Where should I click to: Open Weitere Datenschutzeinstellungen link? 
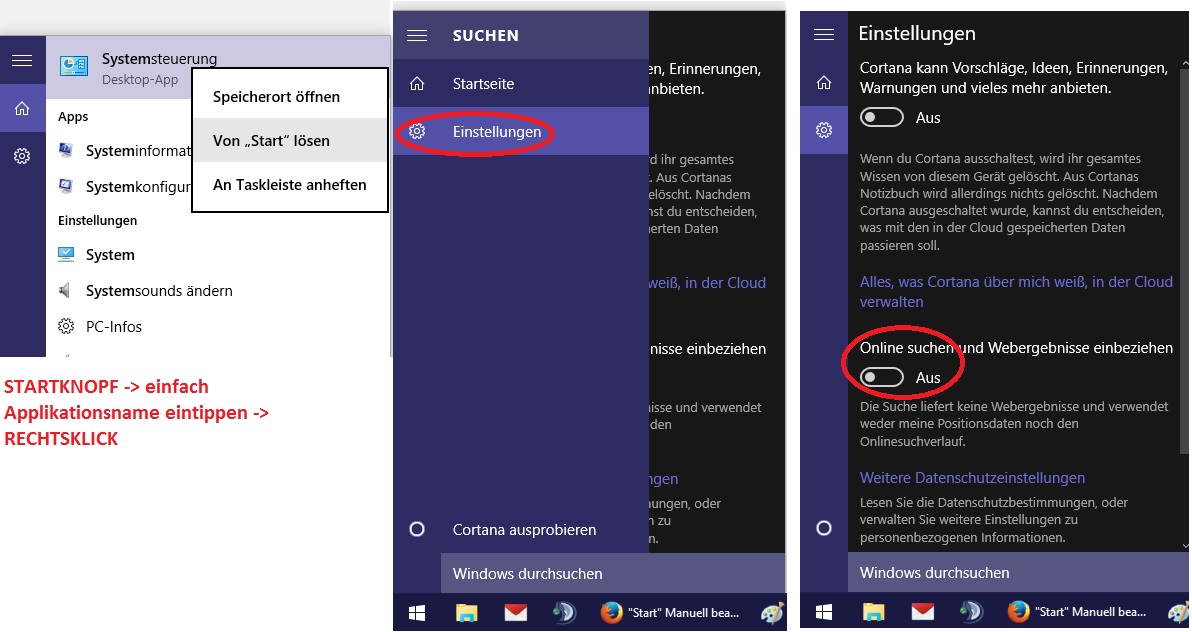(972, 478)
